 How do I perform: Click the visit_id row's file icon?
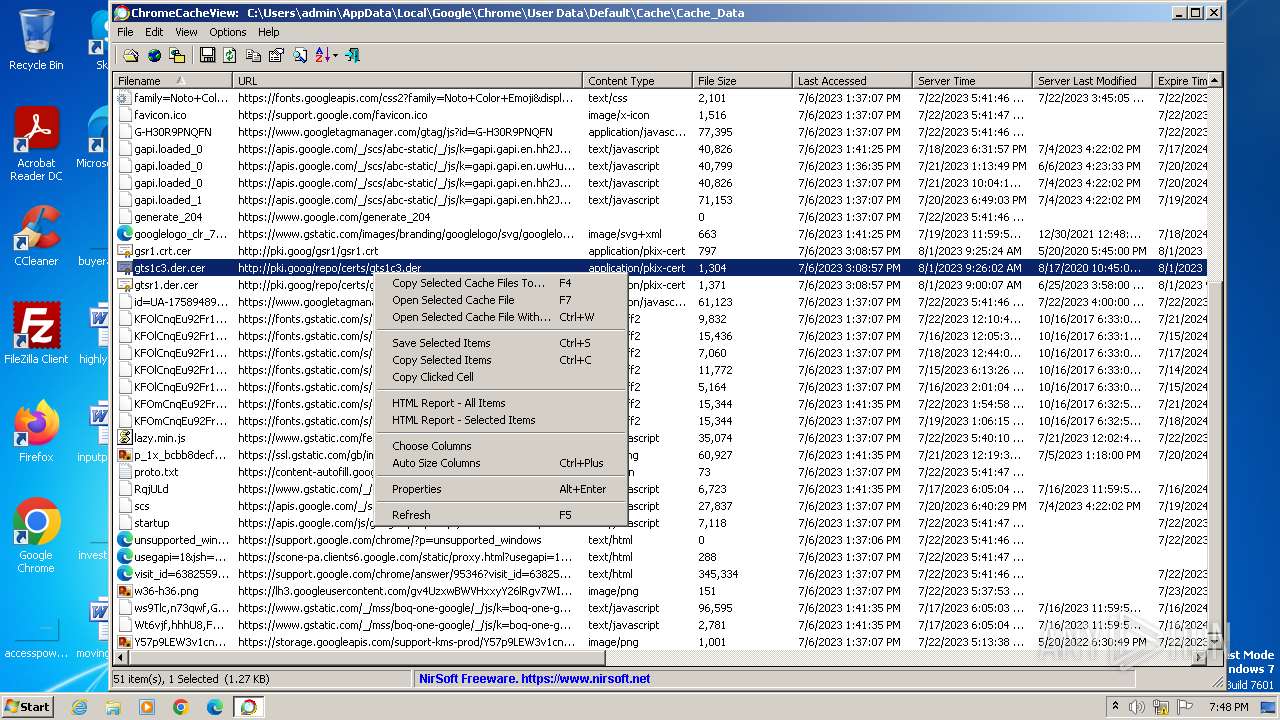(125, 574)
